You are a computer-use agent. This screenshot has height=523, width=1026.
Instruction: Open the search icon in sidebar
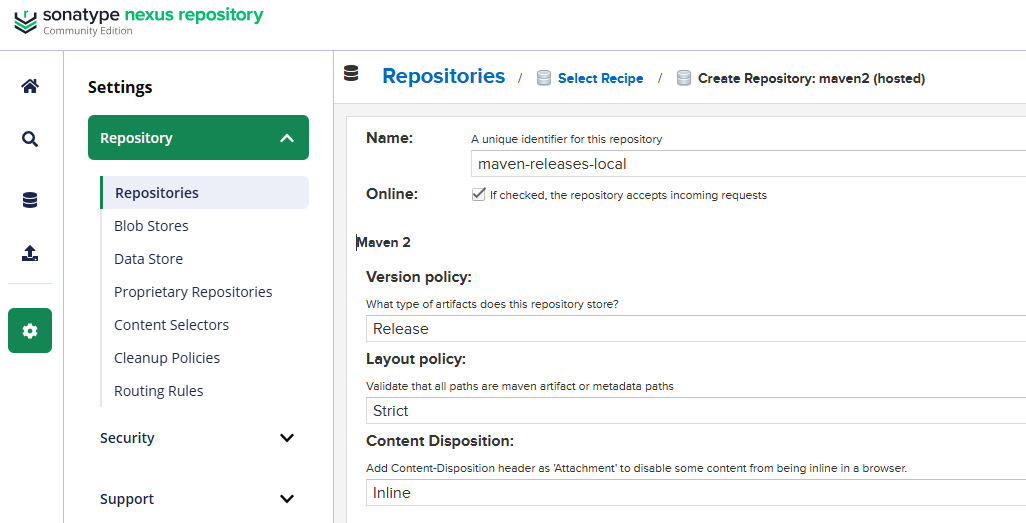tap(29, 139)
